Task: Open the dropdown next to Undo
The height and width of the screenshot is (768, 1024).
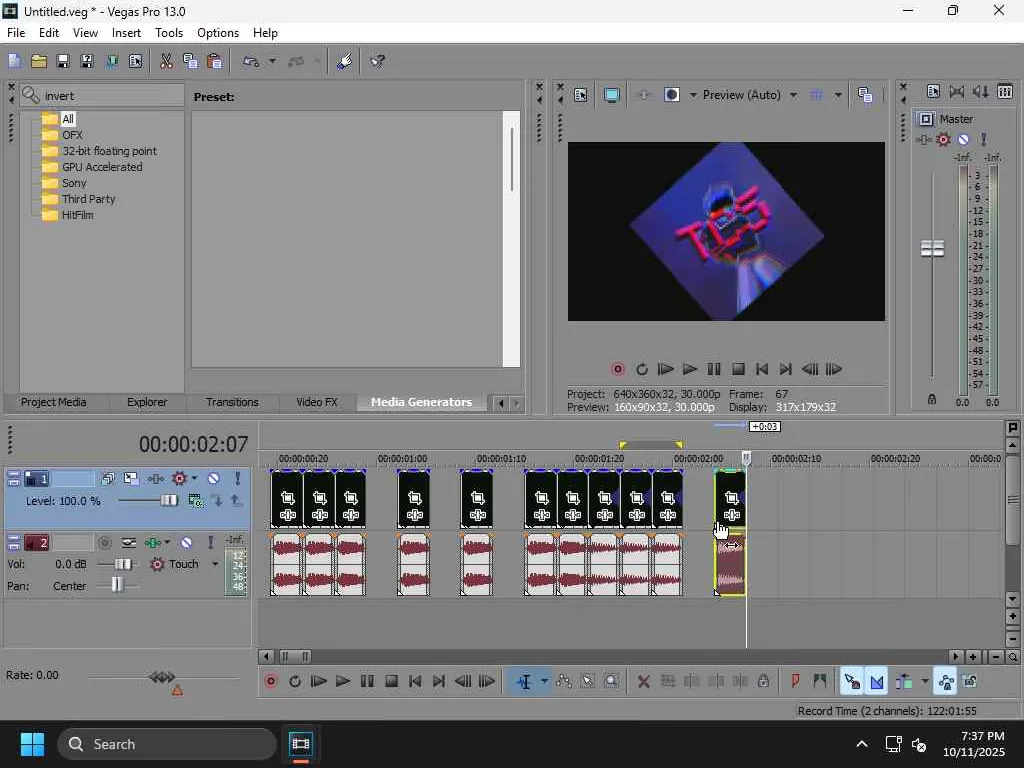Action: click(272, 61)
